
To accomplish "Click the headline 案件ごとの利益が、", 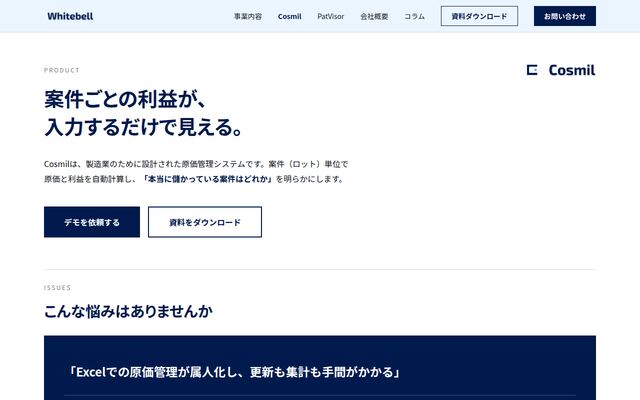I will coord(125,99).
